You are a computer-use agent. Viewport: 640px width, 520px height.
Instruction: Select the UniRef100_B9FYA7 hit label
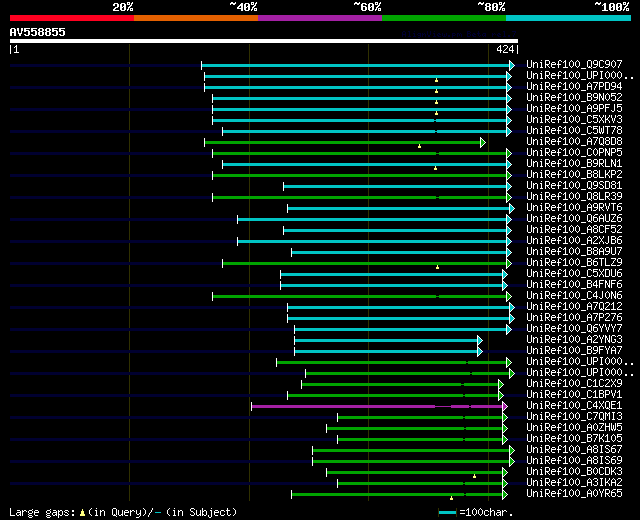[574, 351]
